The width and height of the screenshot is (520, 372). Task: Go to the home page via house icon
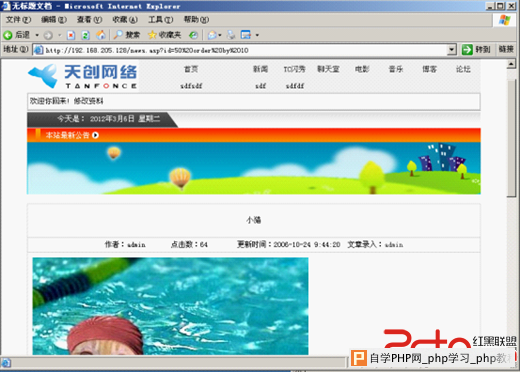tap(101, 35)
